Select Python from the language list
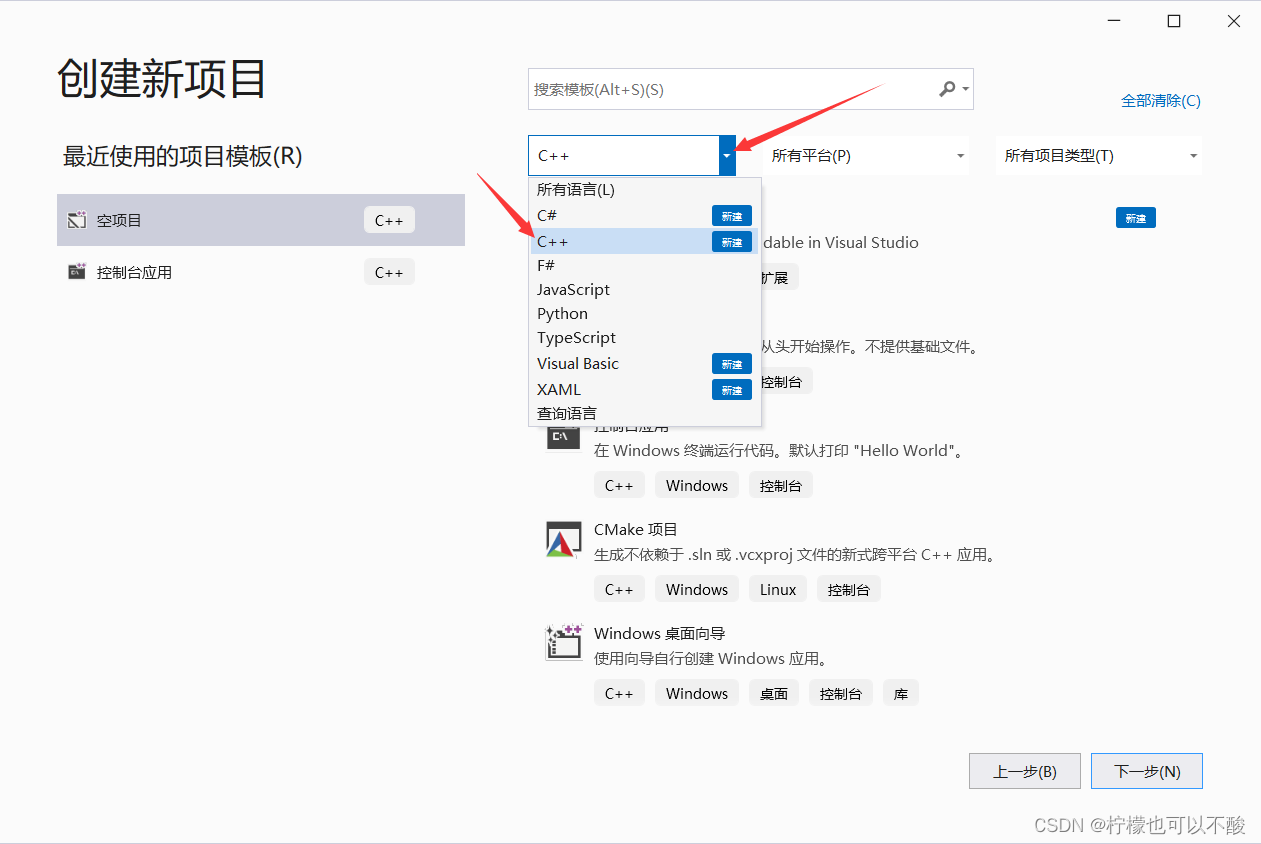Viewport: 1261px width, 844px height. coord(562,313)
